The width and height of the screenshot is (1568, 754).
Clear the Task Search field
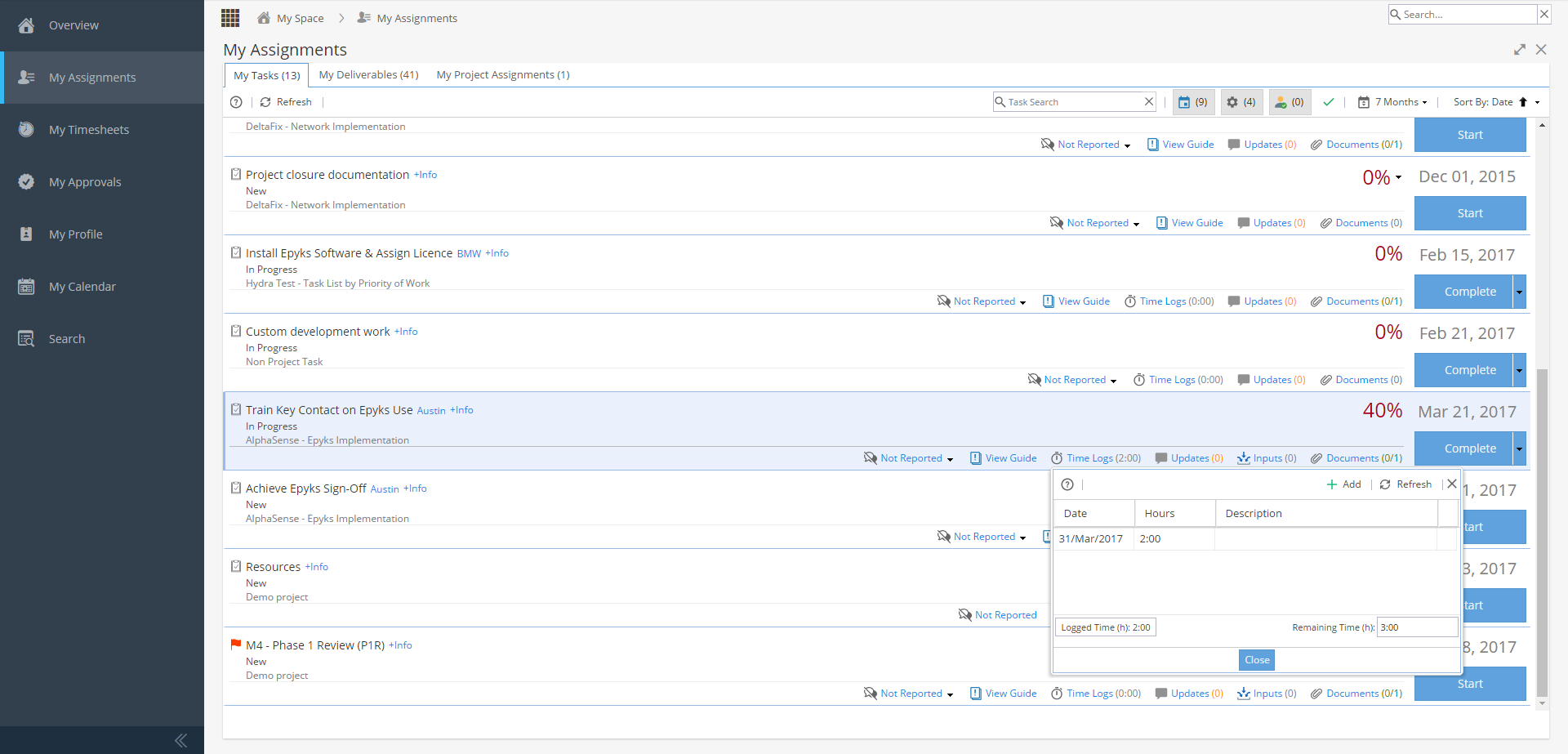(1149, 102)
